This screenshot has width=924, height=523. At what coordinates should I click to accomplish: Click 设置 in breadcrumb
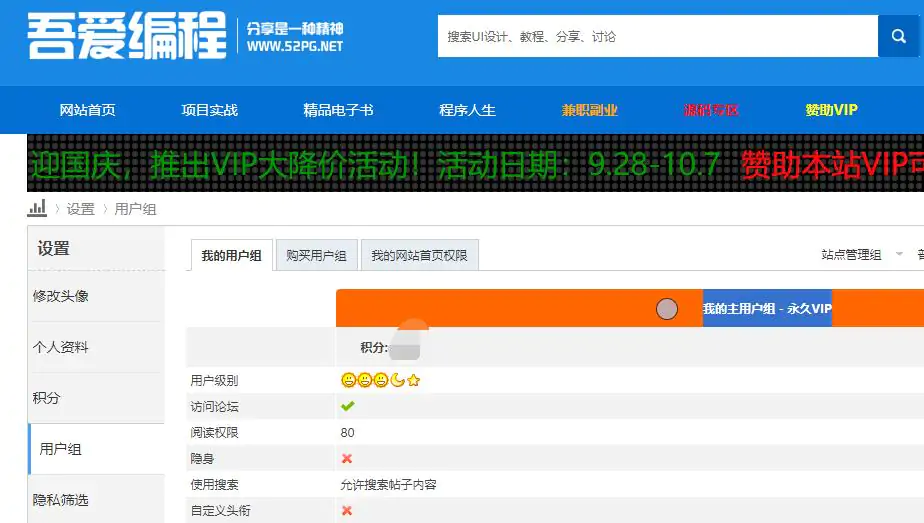[x=81, y=209]
